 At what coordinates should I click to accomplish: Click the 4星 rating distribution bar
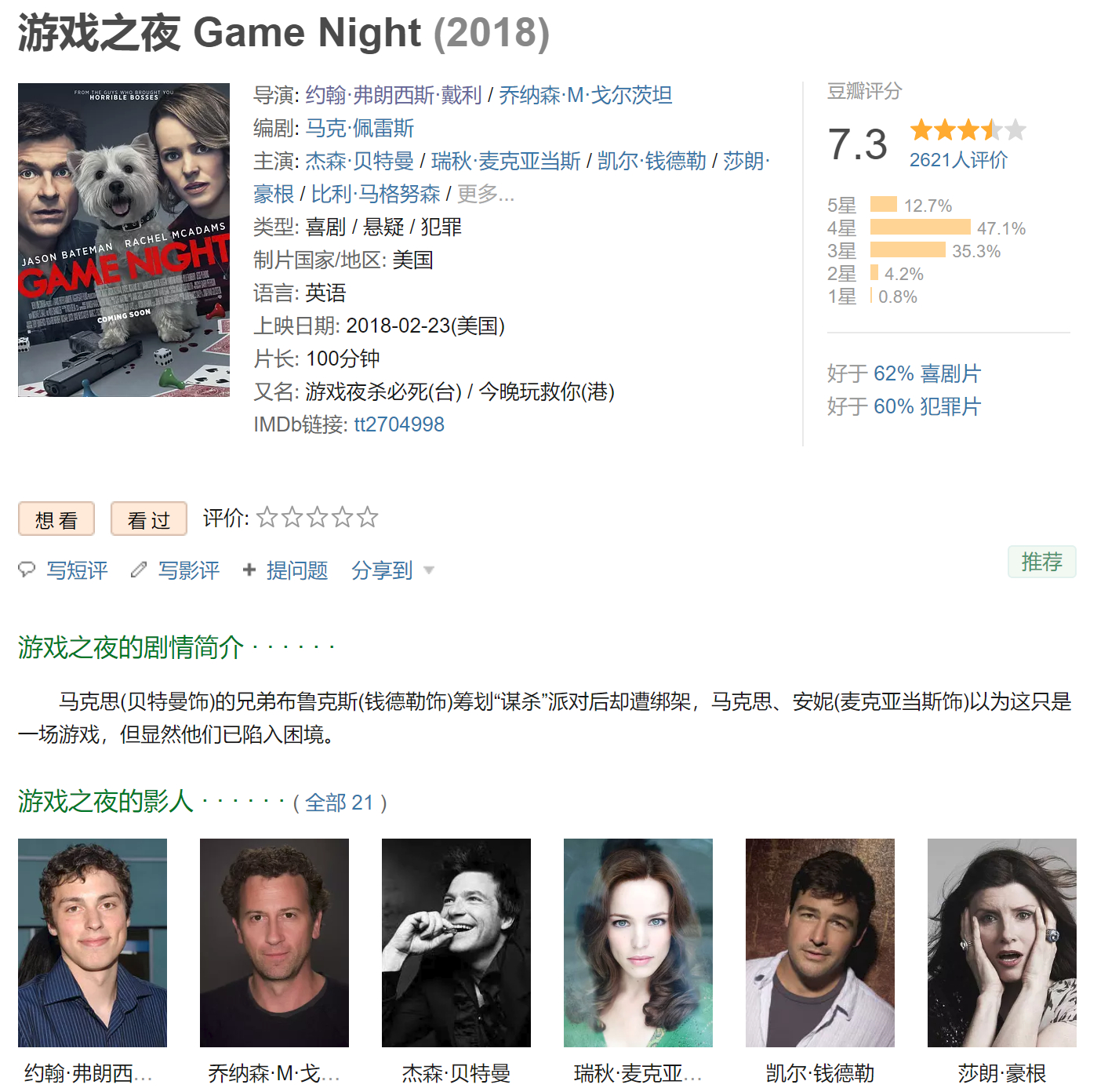pyautogui.click(x=921, y=227)
